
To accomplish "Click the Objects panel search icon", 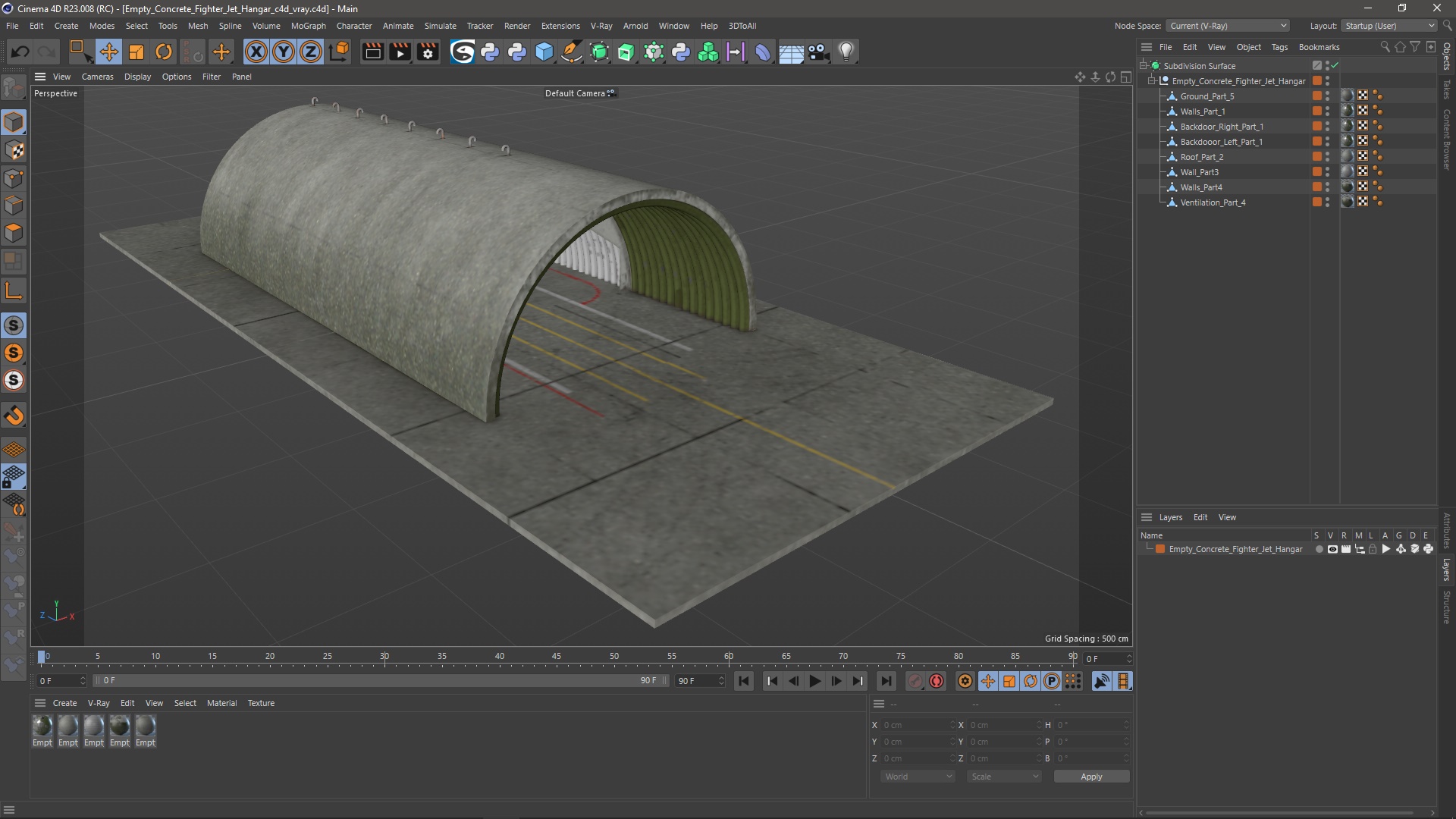I will (x=1385, y=47).
